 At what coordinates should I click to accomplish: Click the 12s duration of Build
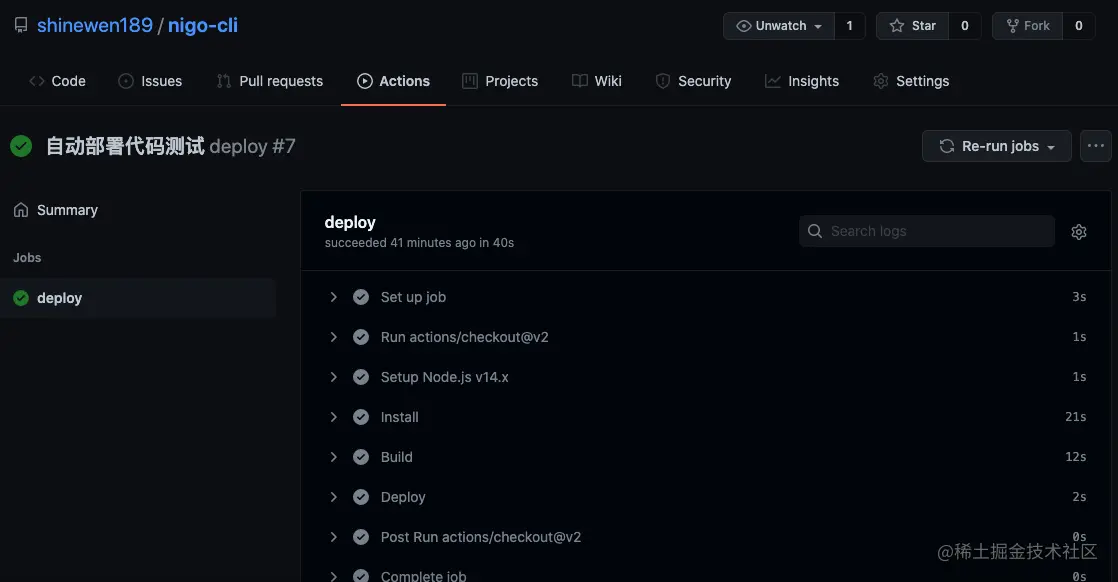coord(1075,457)
